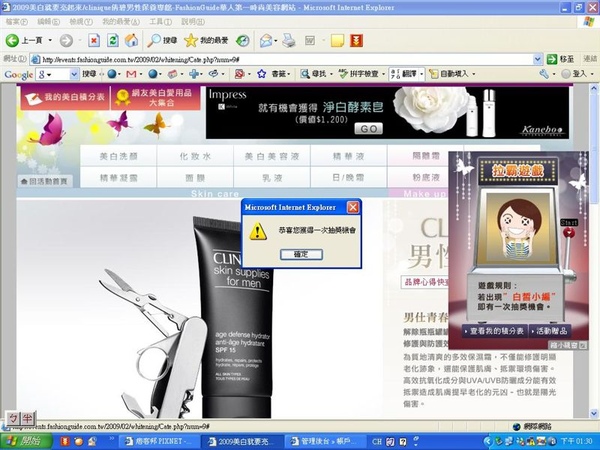Switch to 痞客邦 PIXNET taskbar window
The height and width of the screenshot is (450, 600).
tap(158, 442)
